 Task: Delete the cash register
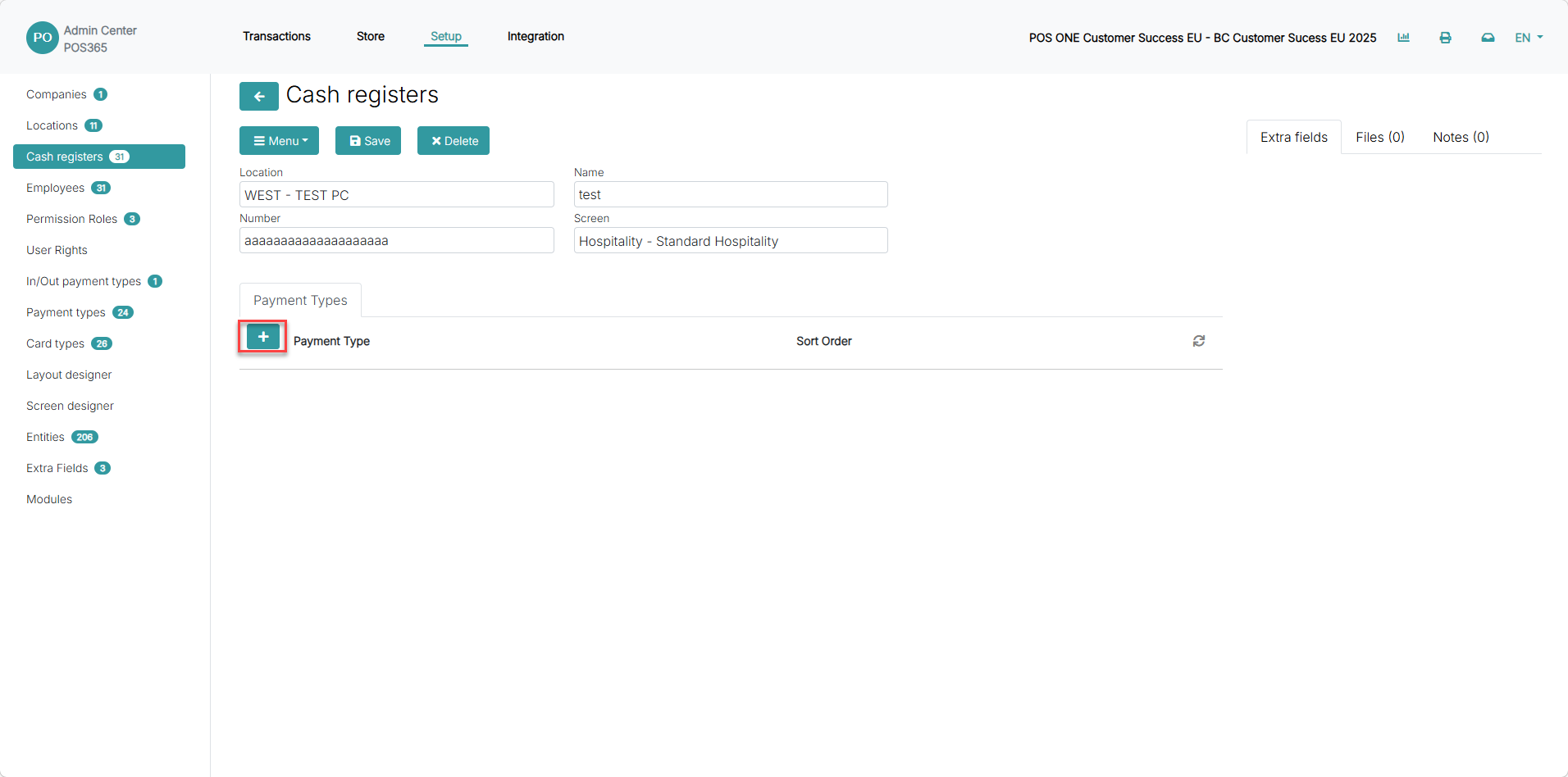click(x=454, y=141)
